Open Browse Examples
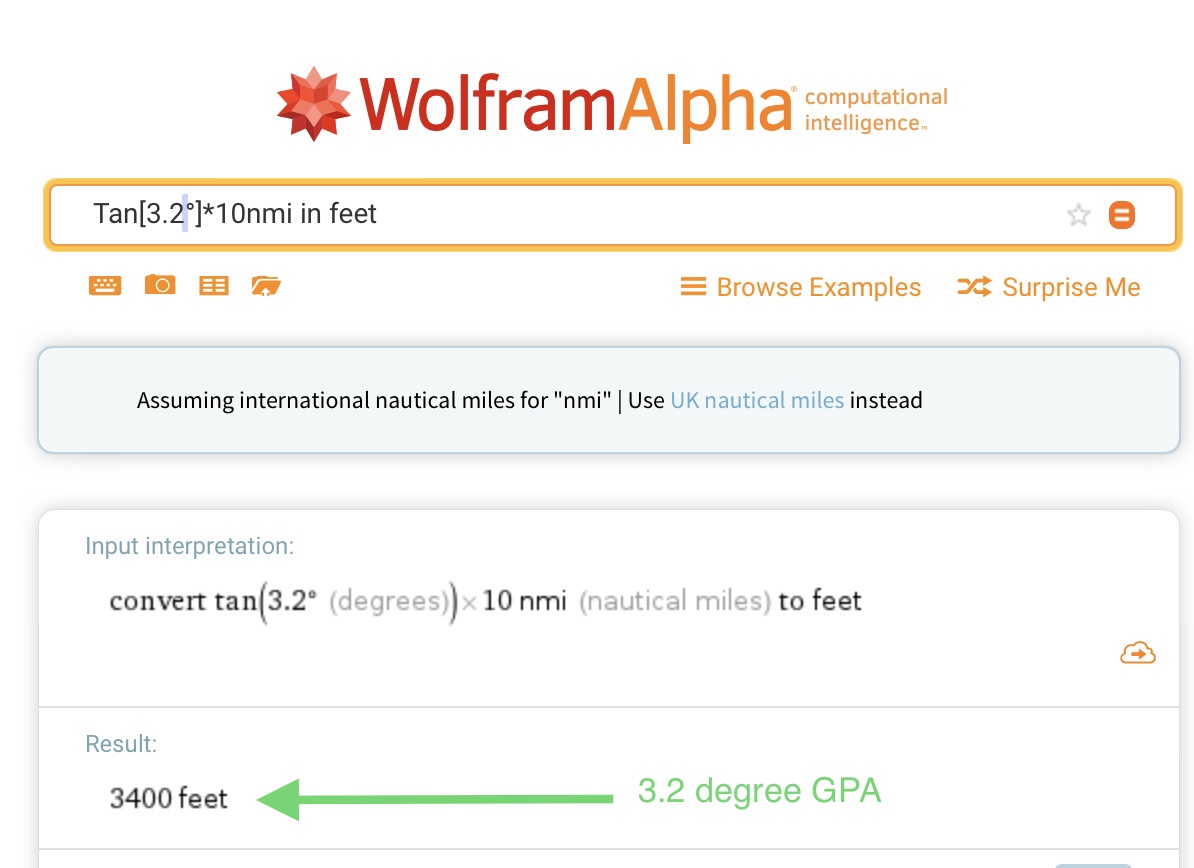This screenshot has width=1194, height=868. pos(818,287)
